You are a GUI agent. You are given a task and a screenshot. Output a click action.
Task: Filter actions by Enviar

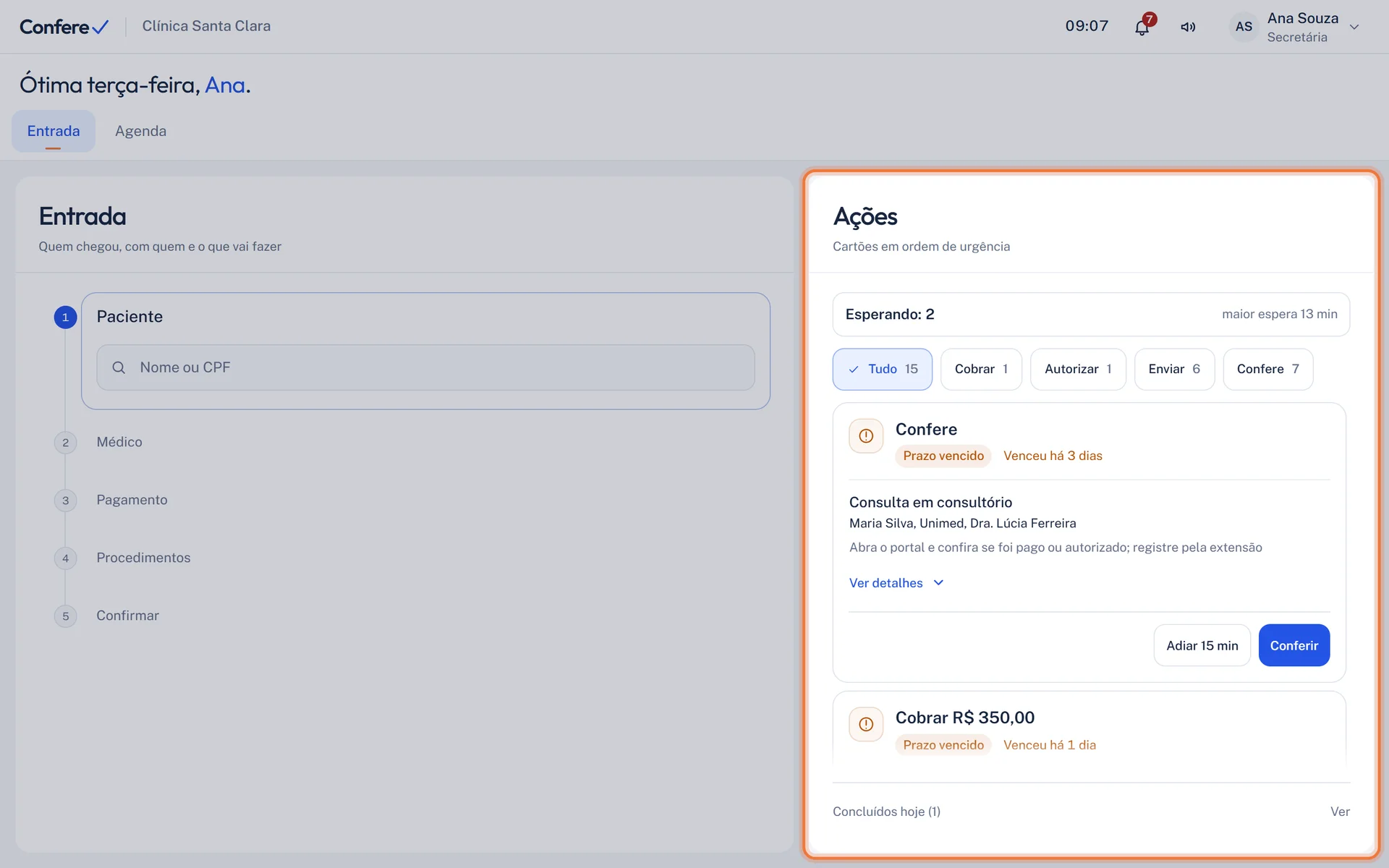coord(1174,369)
